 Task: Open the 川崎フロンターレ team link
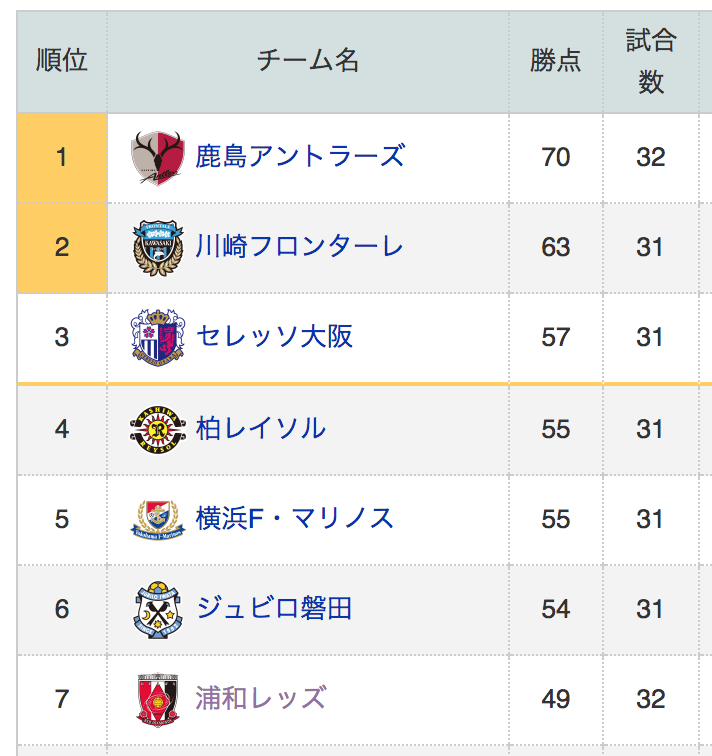[x=299, y=246]
